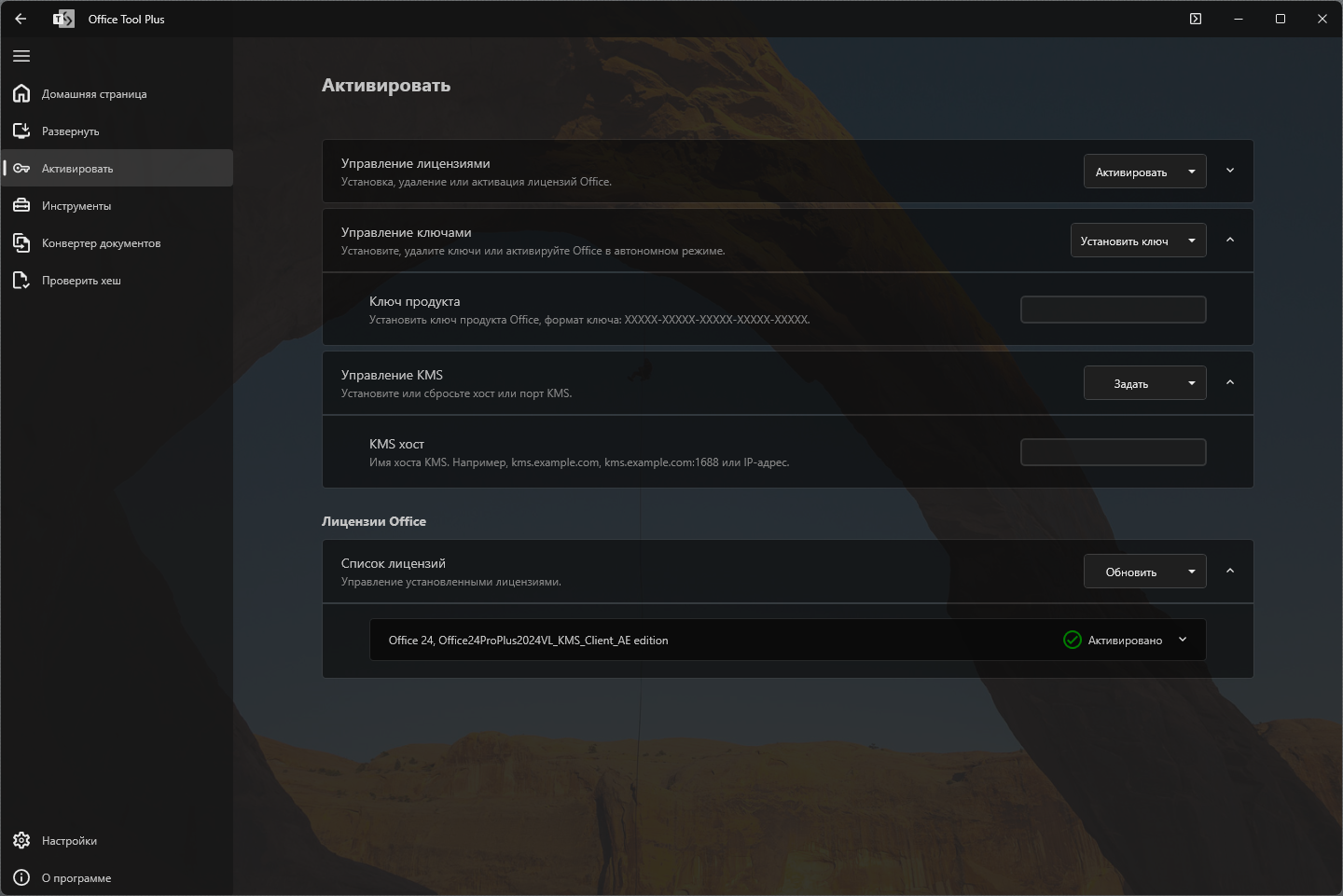Viewport: 1343px width, 896px height.
Task: Click the Управление ключами heading
Action: (406, 232)
